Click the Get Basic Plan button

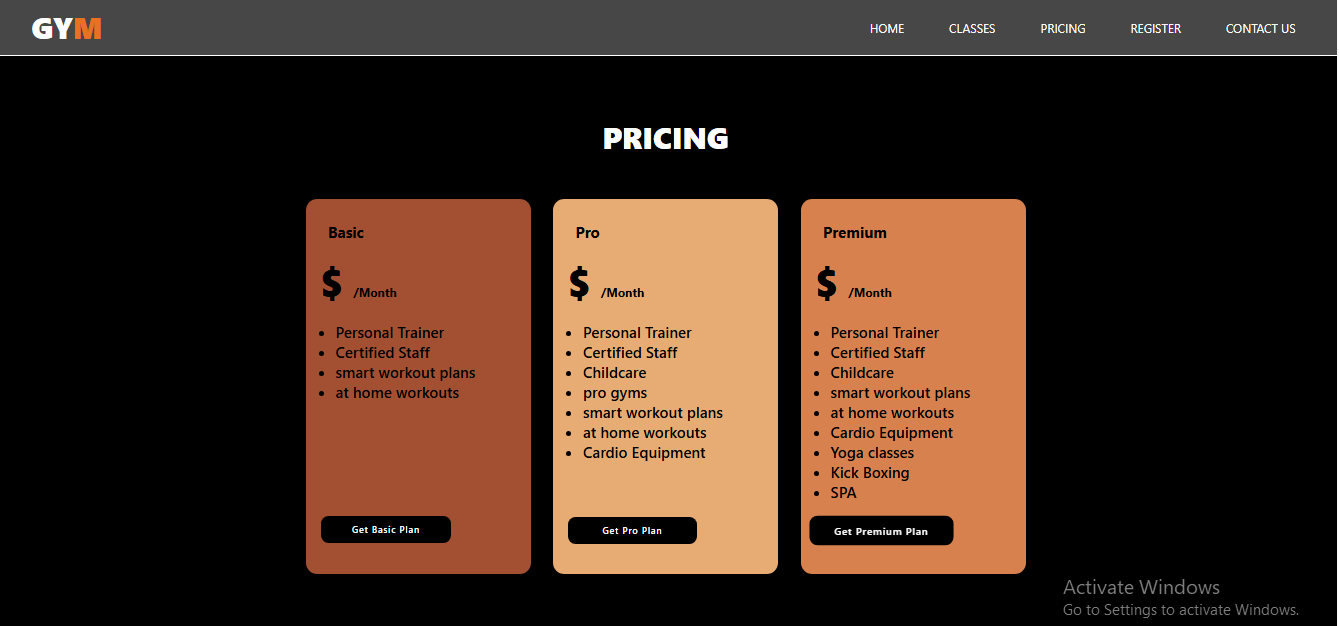point(386,530)
